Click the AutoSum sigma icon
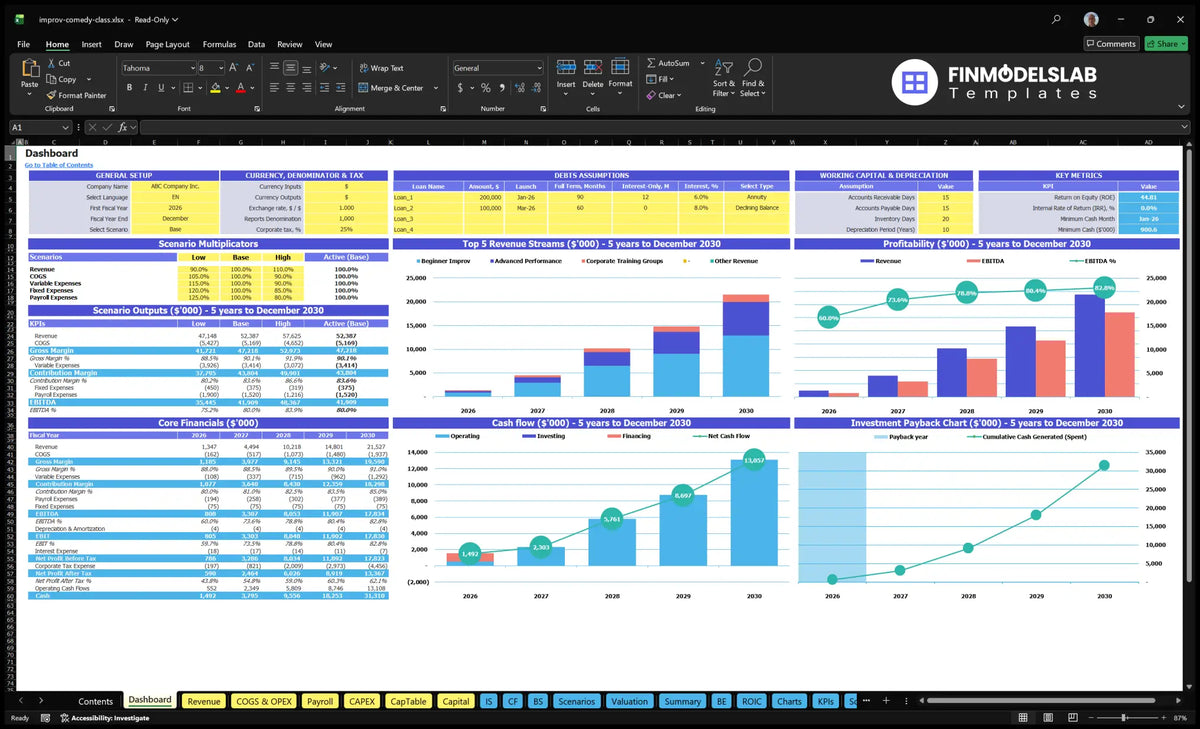This screenshot has width=1200, height=729. click(651, 63)
